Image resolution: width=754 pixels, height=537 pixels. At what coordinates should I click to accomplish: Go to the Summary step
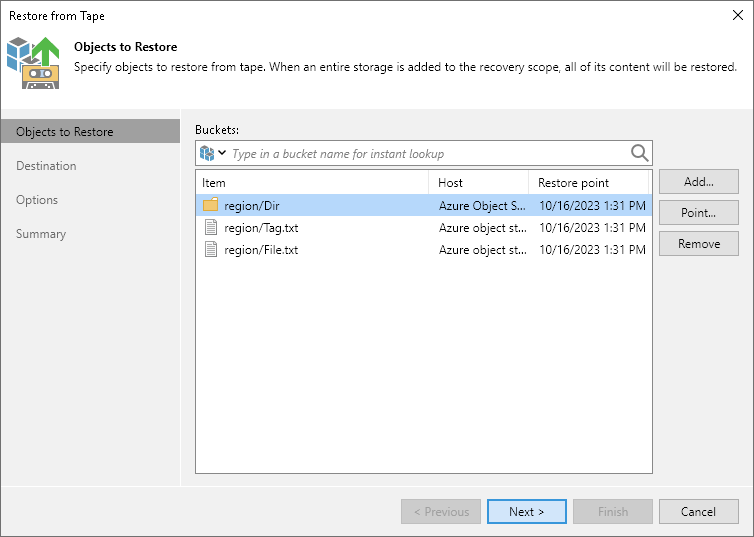click(41, 234)
